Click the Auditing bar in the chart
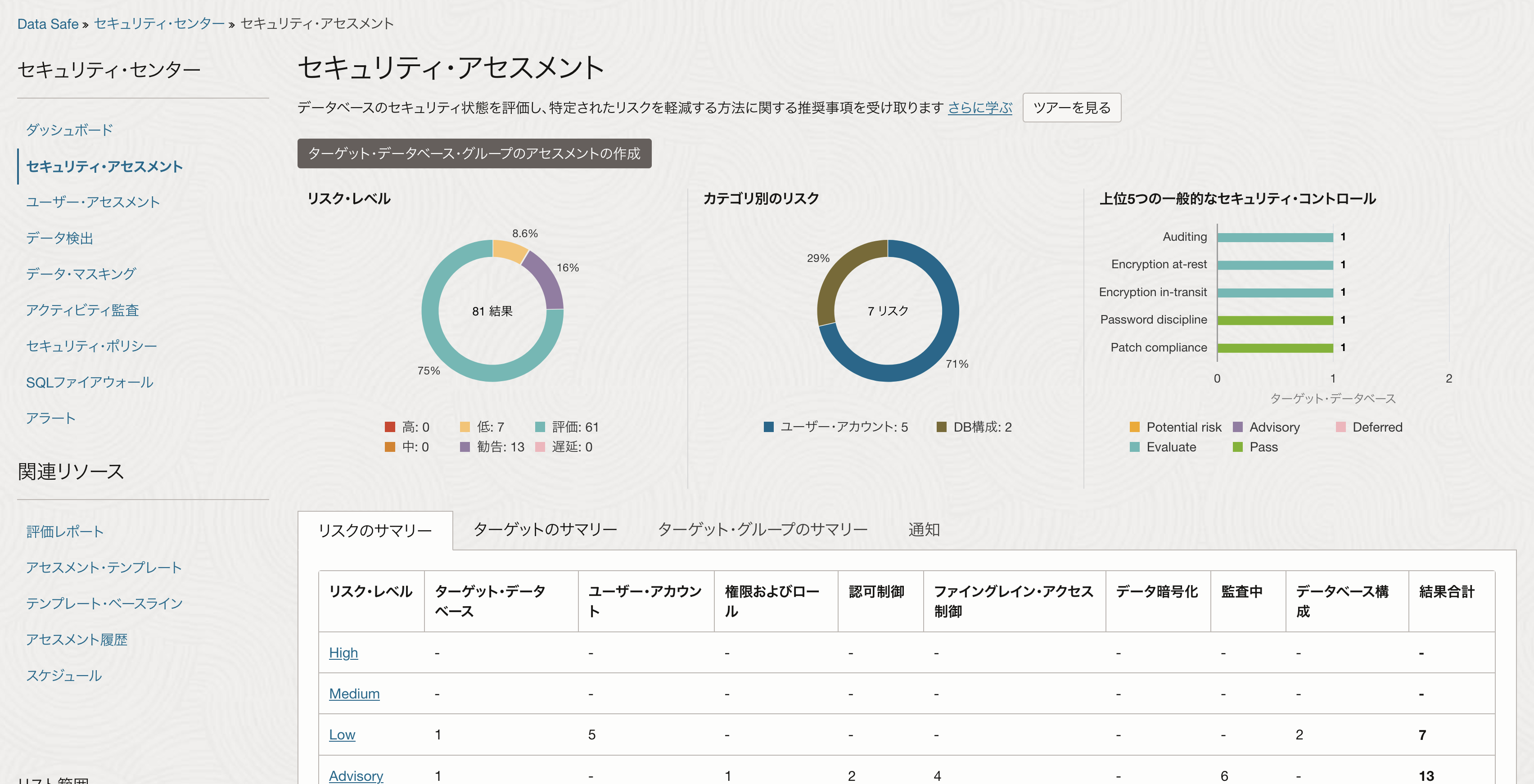 1274,237
